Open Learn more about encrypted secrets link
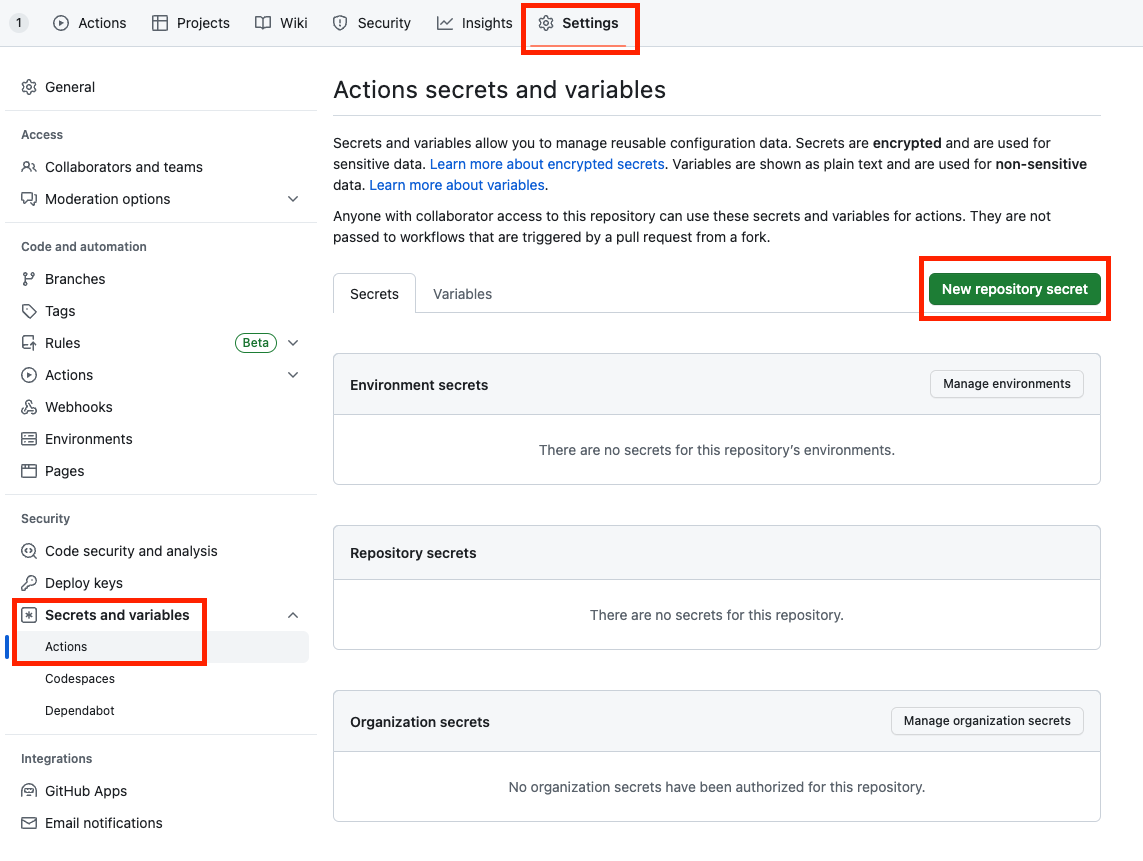The height and width of the screenshot is (861, 1143). point(547,164)
